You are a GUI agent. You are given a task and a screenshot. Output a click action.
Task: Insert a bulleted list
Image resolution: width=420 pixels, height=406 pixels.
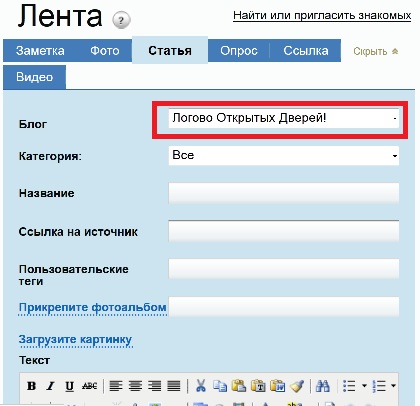pyautogui.click(x=349, y=386)
